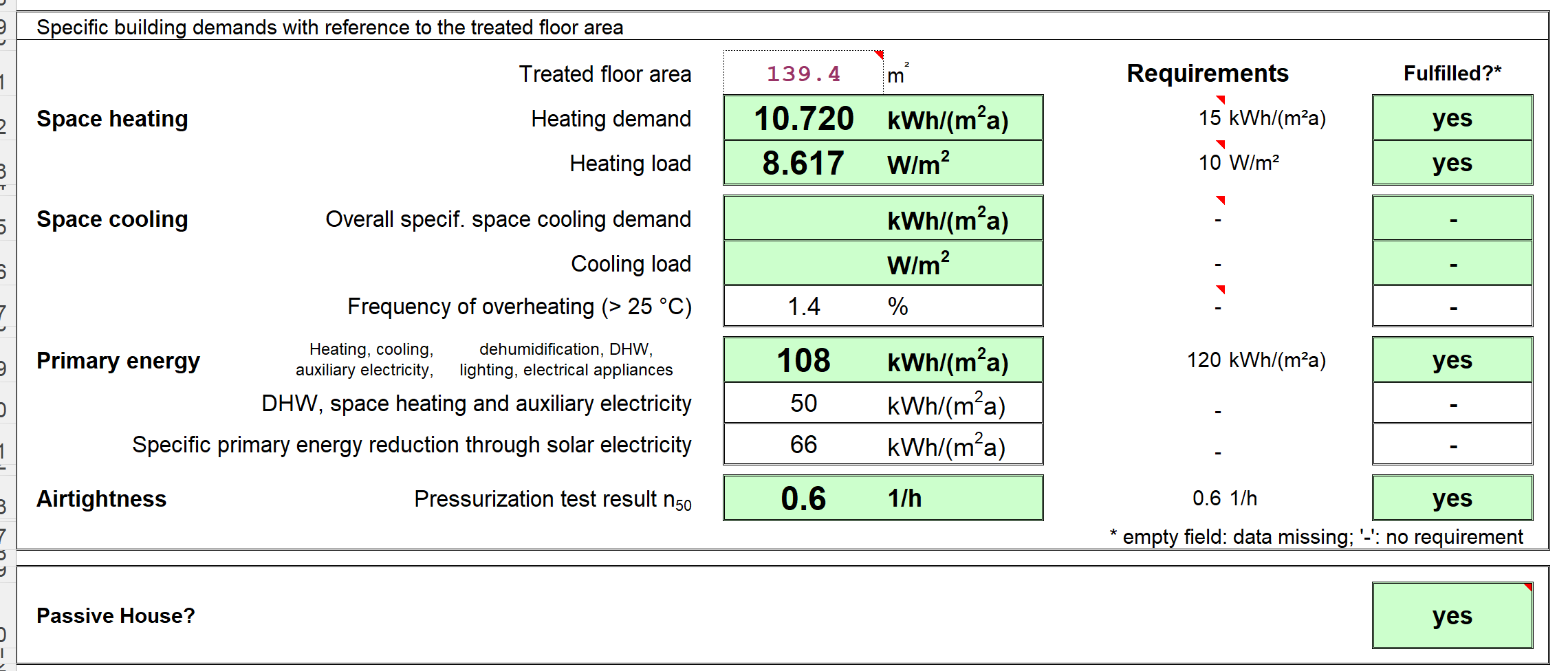Select the 10 W/m² requirement cell
The height and width of the screenshot is (671, 1568).
pos(1239,163)
